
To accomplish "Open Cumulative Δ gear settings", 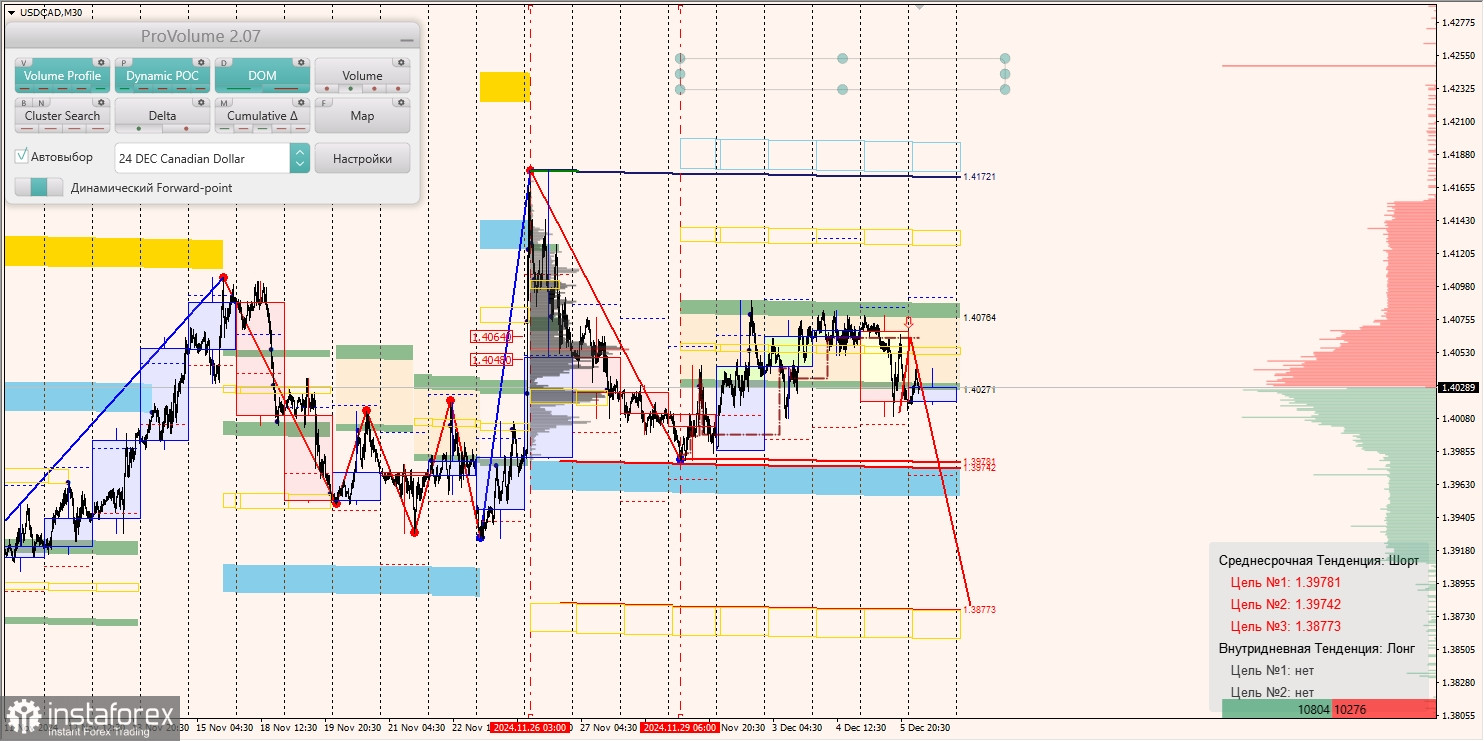I will (x=301, y=102).
